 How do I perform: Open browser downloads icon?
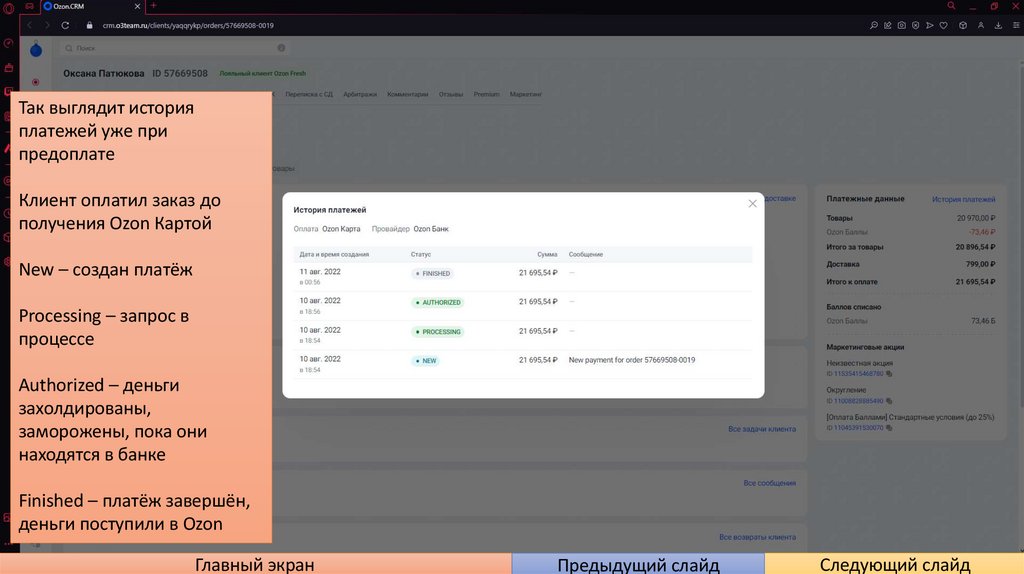(998, 25)
